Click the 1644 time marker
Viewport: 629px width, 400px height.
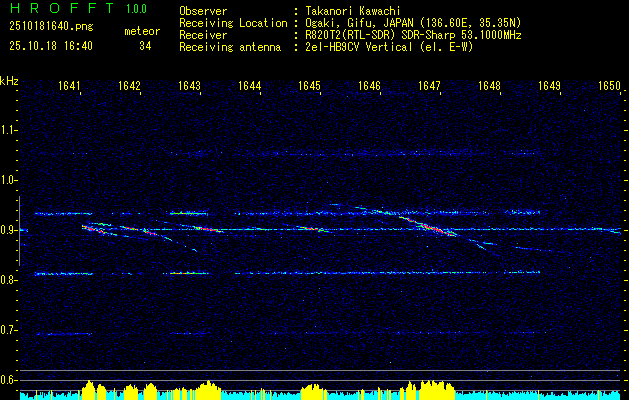[250, 85]
